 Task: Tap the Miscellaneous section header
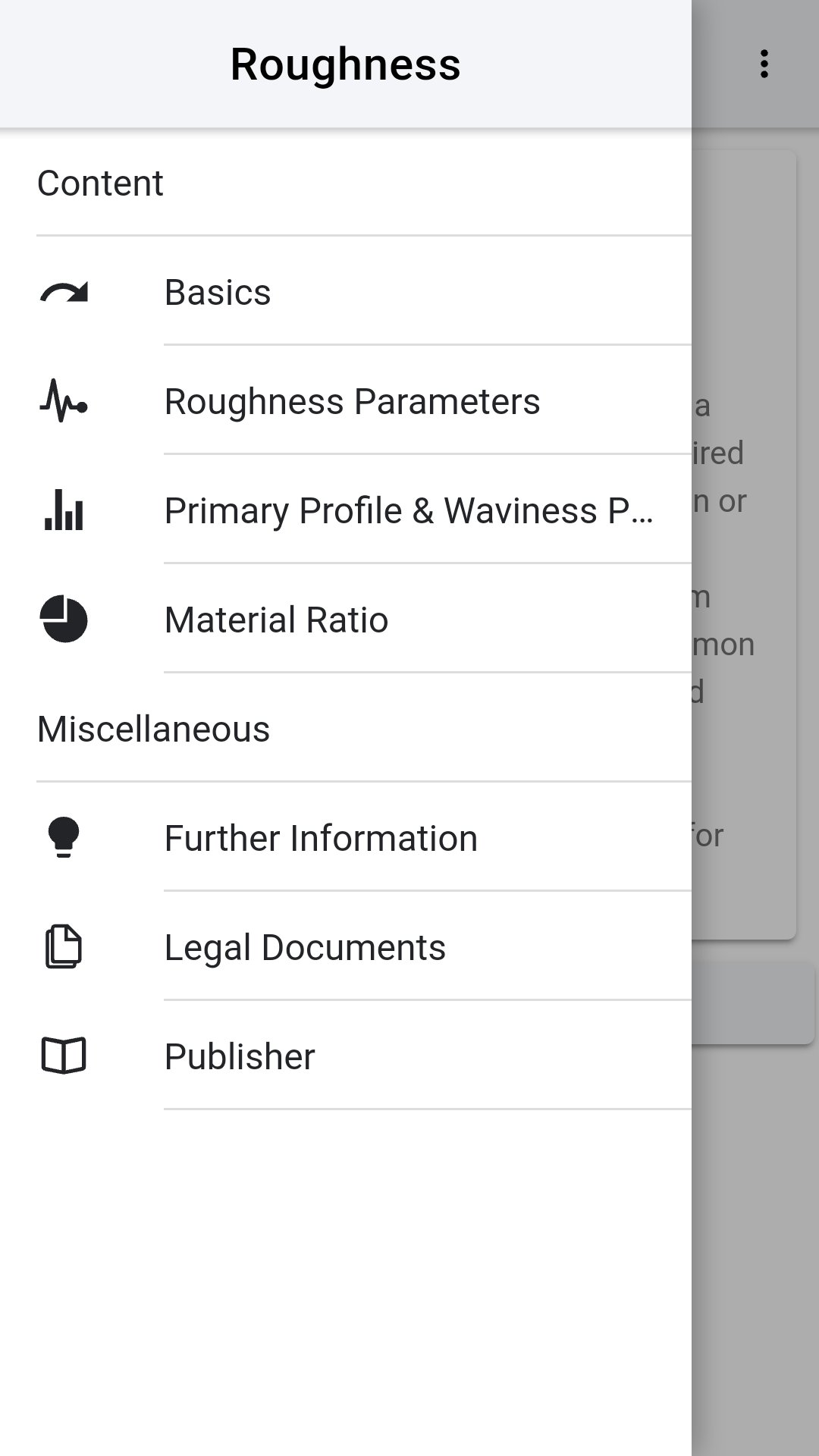click(x=153, y=730)
